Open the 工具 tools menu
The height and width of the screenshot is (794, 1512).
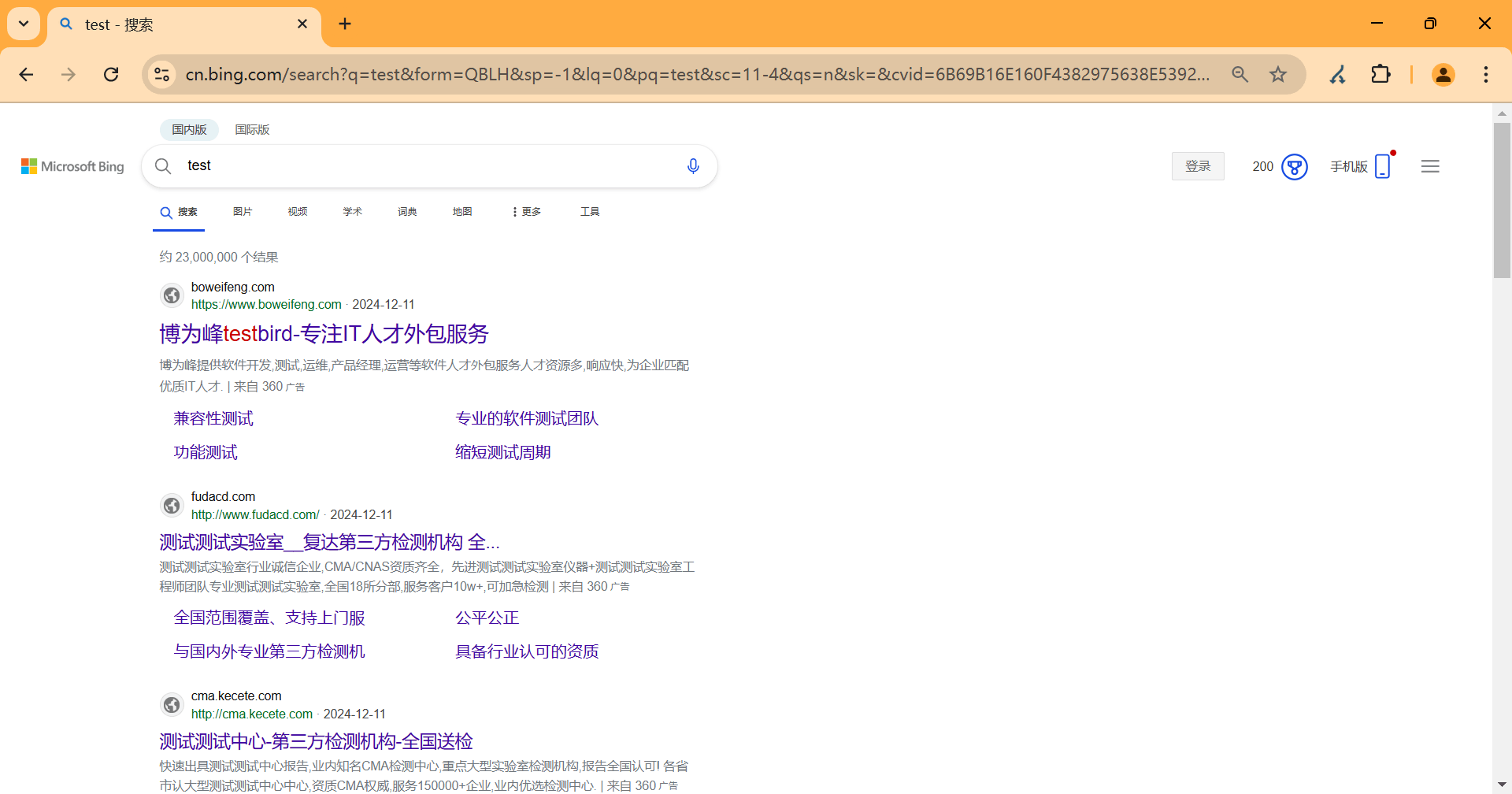(590, 211)
